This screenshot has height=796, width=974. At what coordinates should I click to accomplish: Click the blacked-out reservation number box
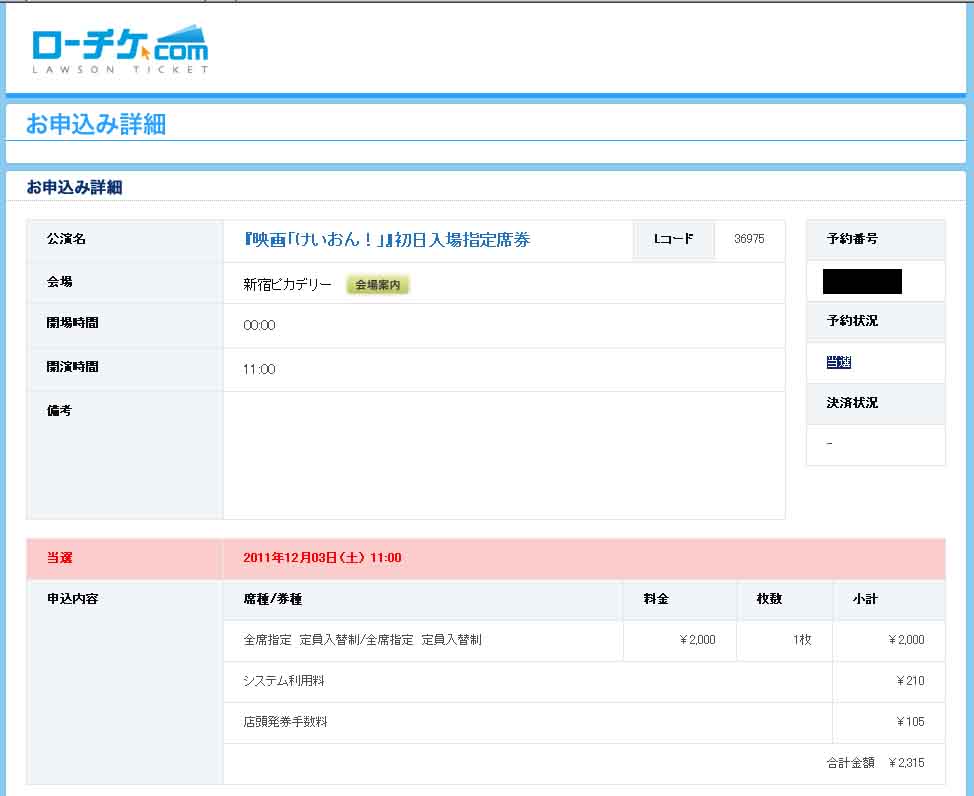click(x=862, y=281)
